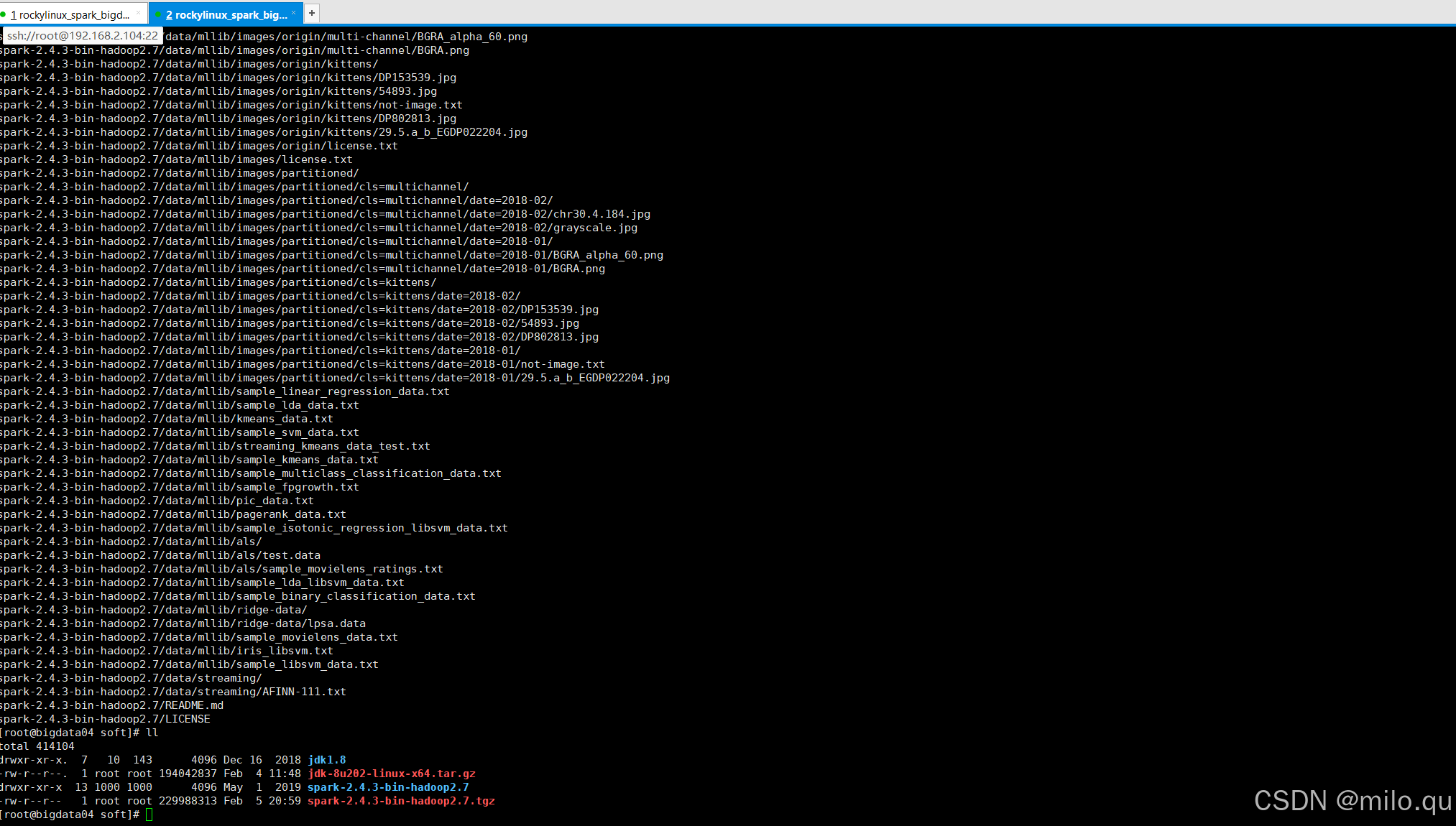This screenshot has width=1456, height=826.
Task: Close the first rockylinux_spark_bigd tab
Action: (x=139, y=13)
